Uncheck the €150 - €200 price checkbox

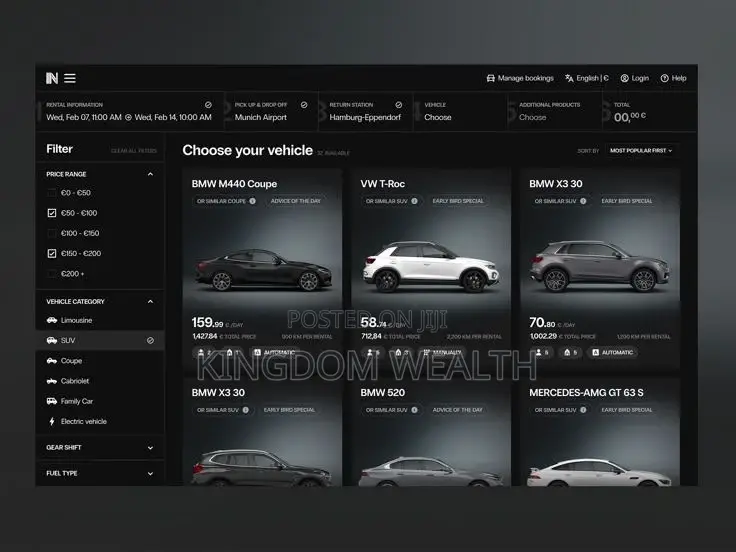[x=52, y=253]
